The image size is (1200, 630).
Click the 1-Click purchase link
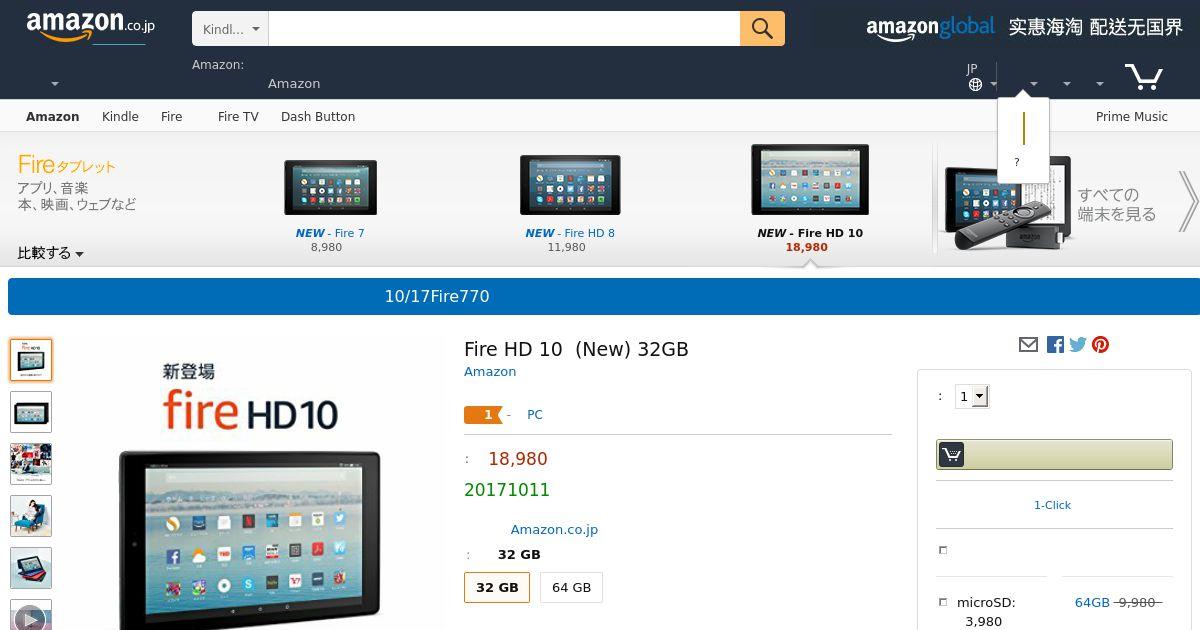[x=1052, y=505]
